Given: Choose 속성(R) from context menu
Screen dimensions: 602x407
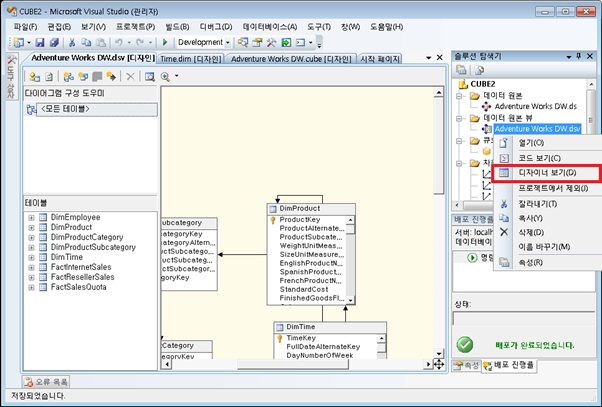Looking at the screenshot, I should [x=547, y=263].
